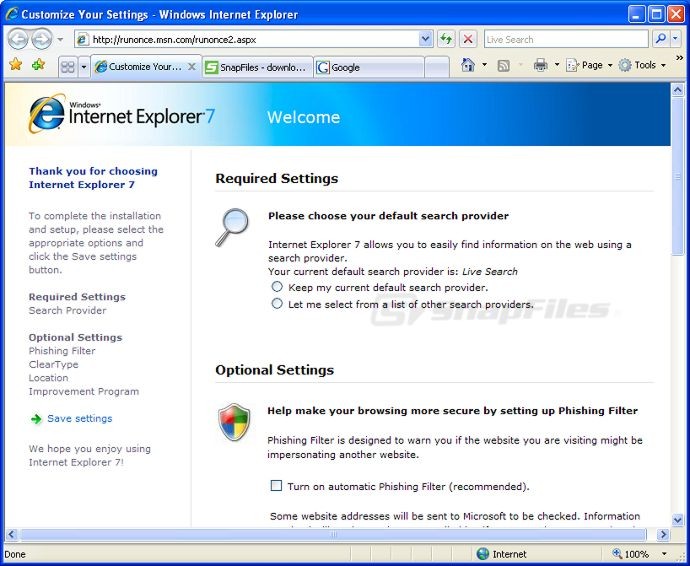
Task: Click the Internet zone globe in status bar
Action: tap(483, 554)
